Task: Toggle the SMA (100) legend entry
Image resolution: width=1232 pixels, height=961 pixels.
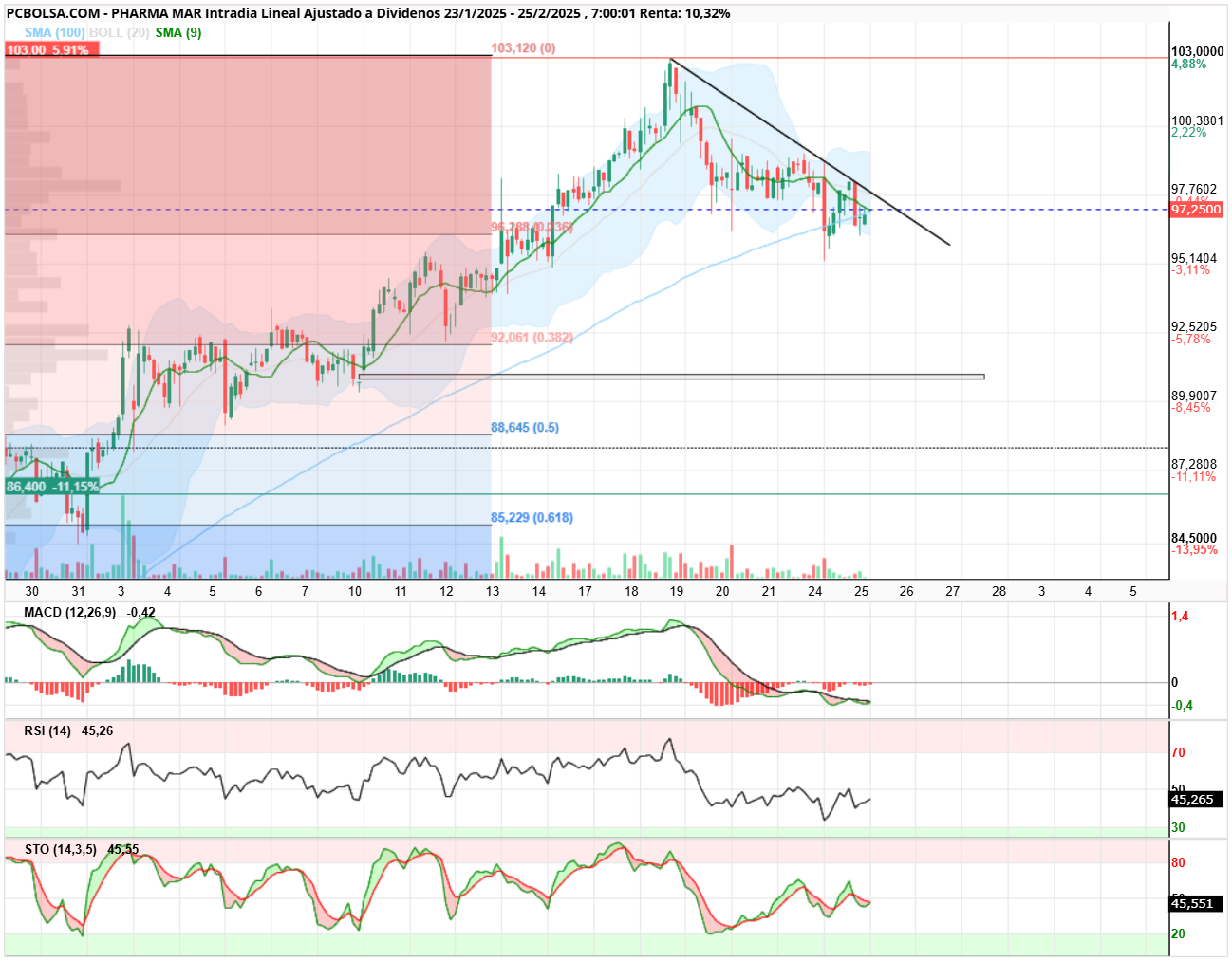Action: pos(55,32)
